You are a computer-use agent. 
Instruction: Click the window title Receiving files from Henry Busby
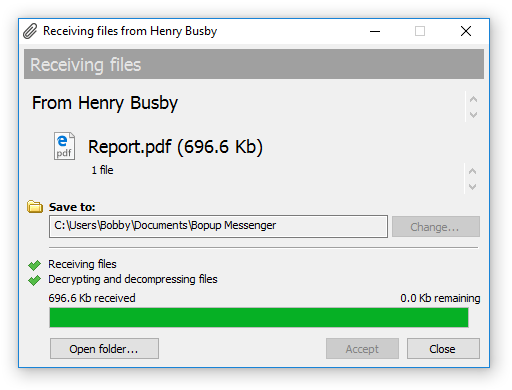[130, 31]
